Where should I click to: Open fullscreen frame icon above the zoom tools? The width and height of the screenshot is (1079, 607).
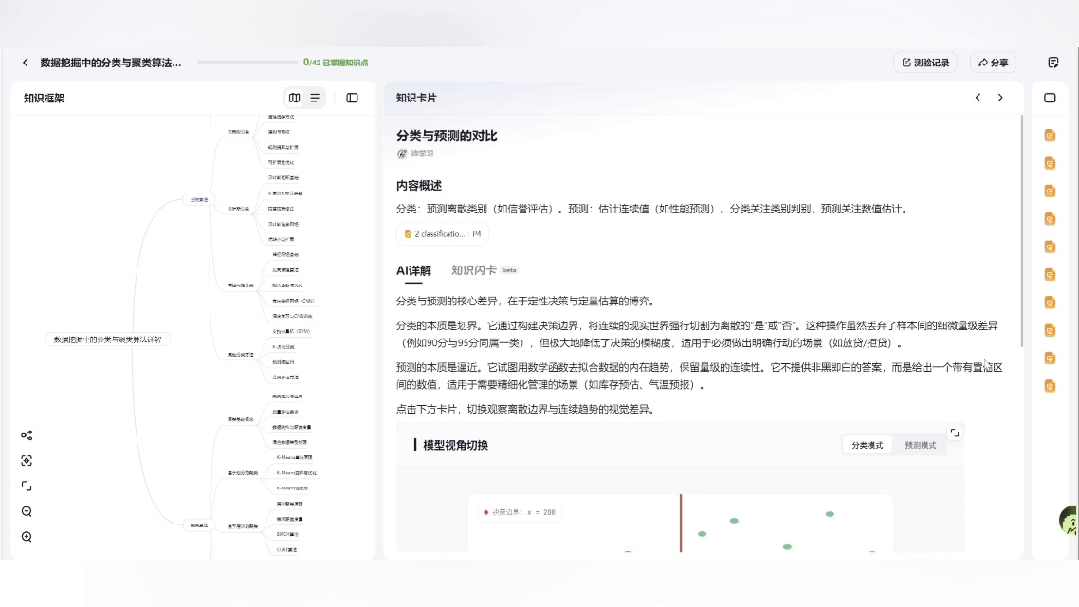26,485
